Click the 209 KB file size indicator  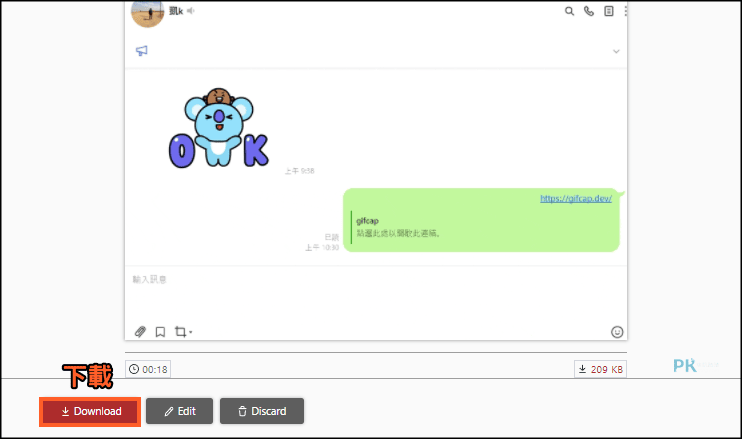(601, 369)
